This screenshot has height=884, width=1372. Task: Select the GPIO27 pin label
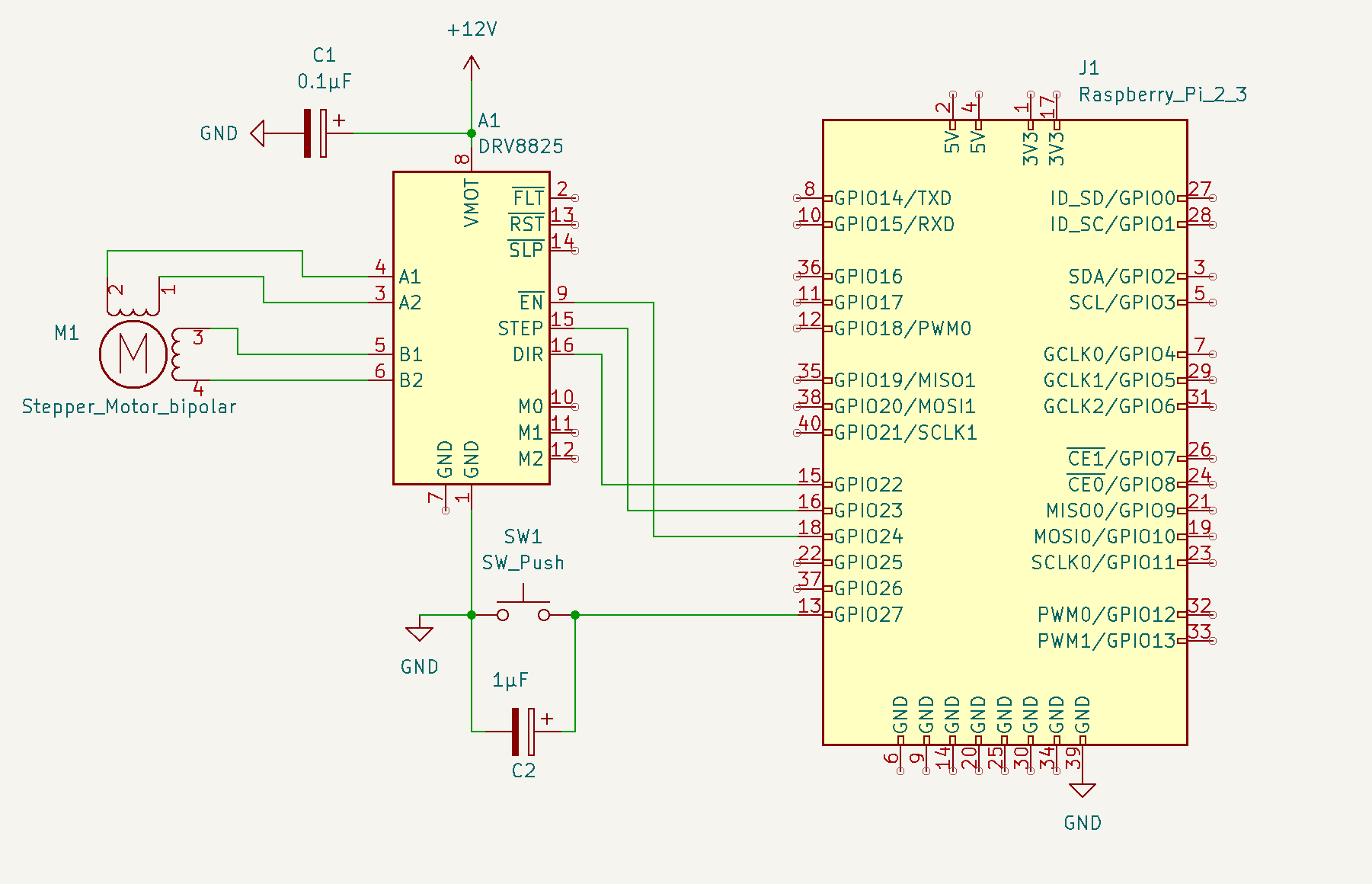(868, 615)
